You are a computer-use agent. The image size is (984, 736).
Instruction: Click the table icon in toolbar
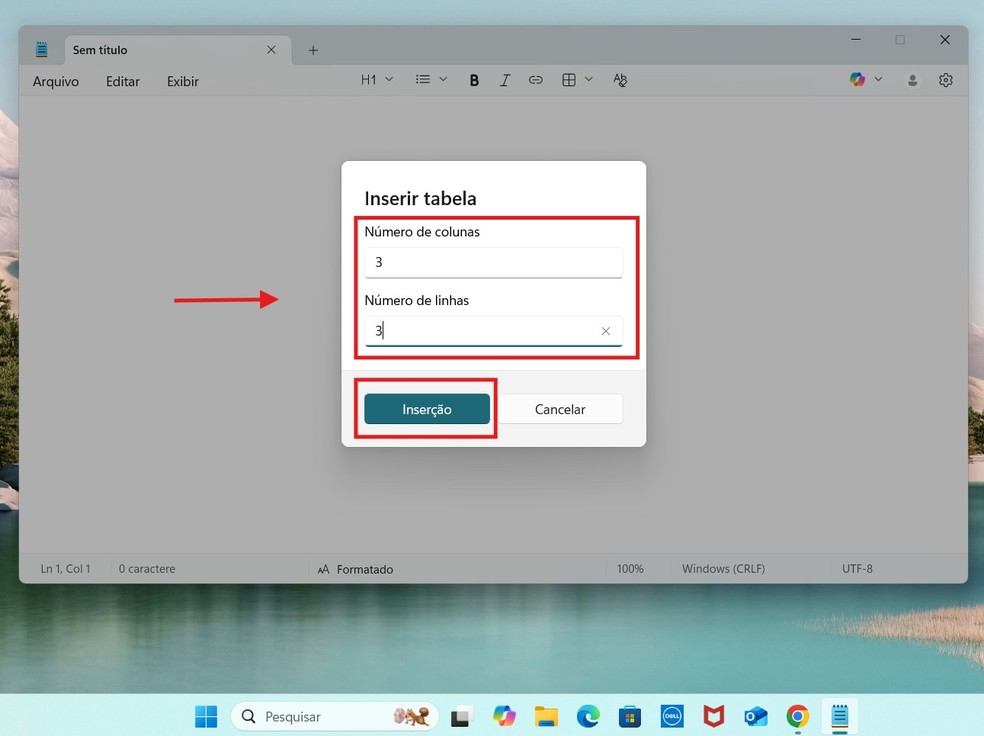click(x=569, y=80)
